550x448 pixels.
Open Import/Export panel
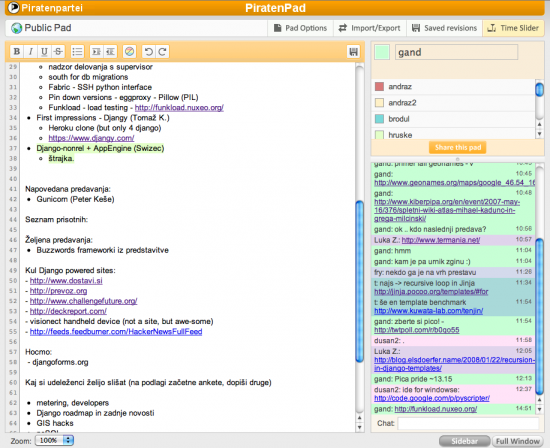point(369,28)
